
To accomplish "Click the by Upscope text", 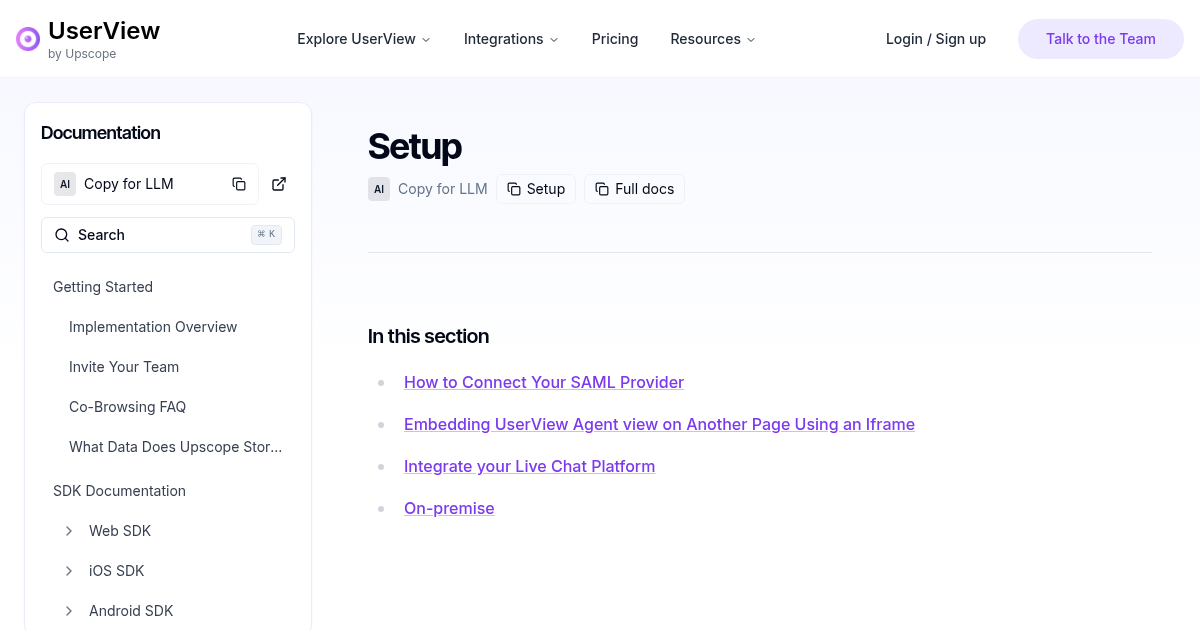I will [82, 54].
